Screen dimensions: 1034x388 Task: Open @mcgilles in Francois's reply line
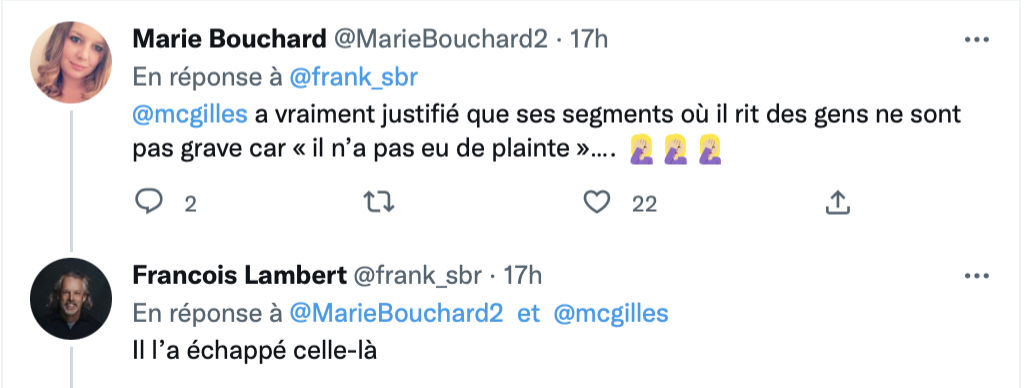(x=611, y=314)
